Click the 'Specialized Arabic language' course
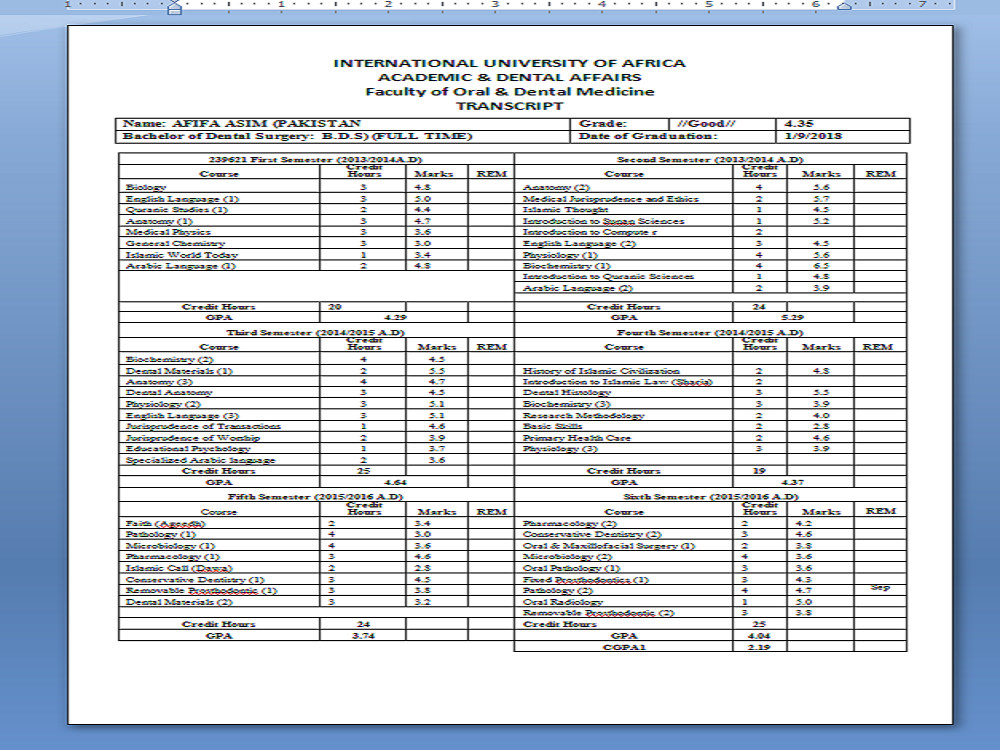1000x750 pixels. [200, 460]
